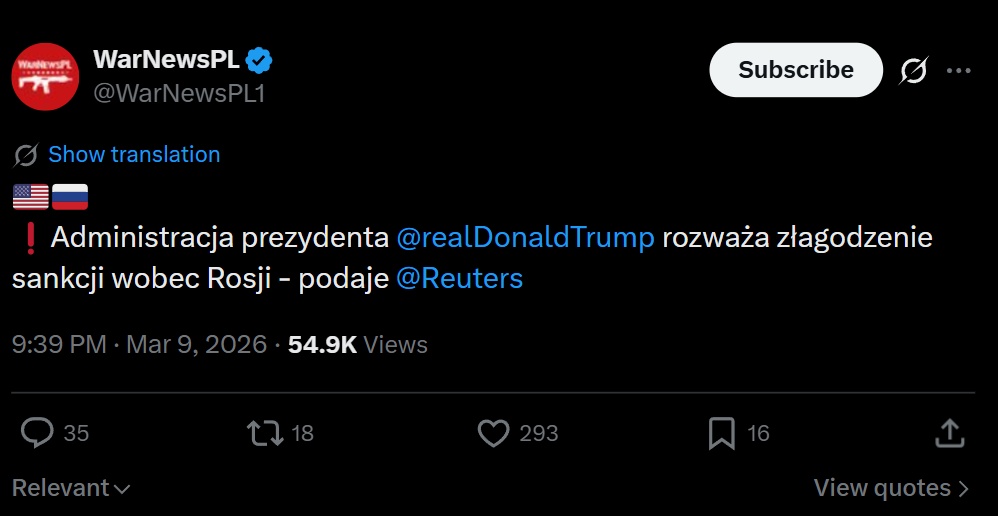Click the @WarNewsPL1 handle
This screenshot has height=516, width=998.
click(x=178, y=93)
